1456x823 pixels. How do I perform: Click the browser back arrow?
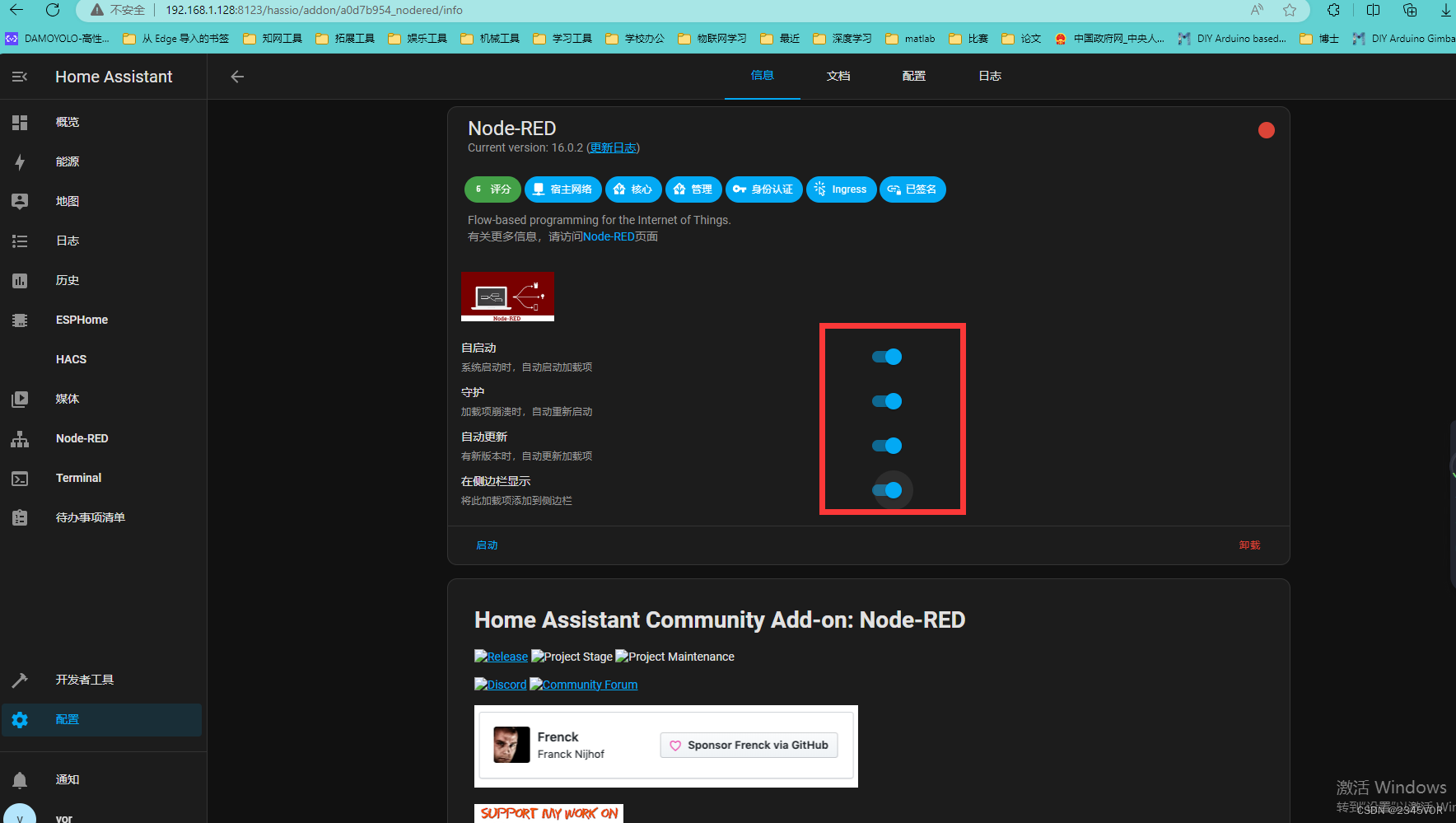pyautogui.click(x=16, y=10)
